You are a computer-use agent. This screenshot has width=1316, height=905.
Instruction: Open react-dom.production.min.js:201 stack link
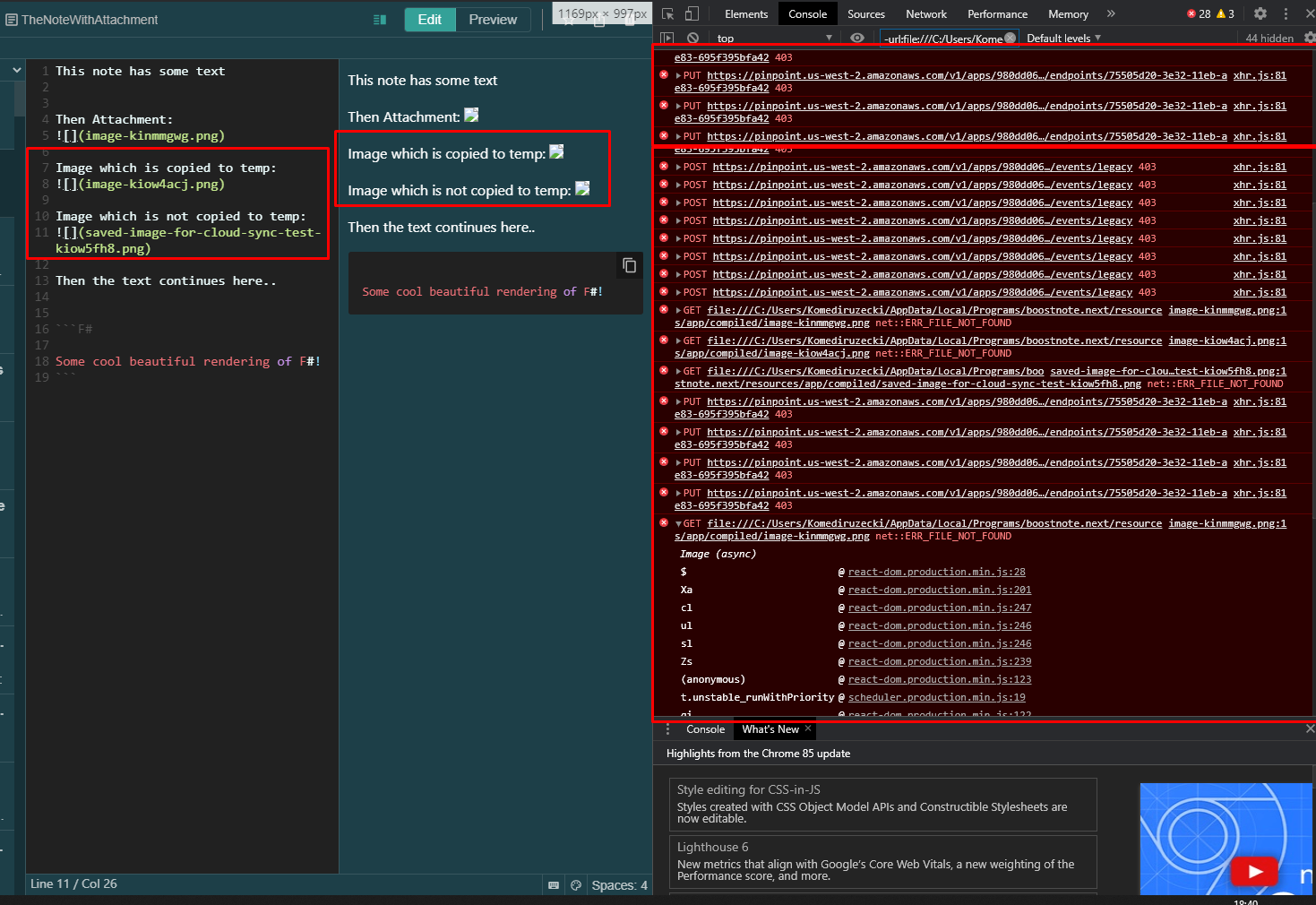pyautogui.click(x=940, y=590)
